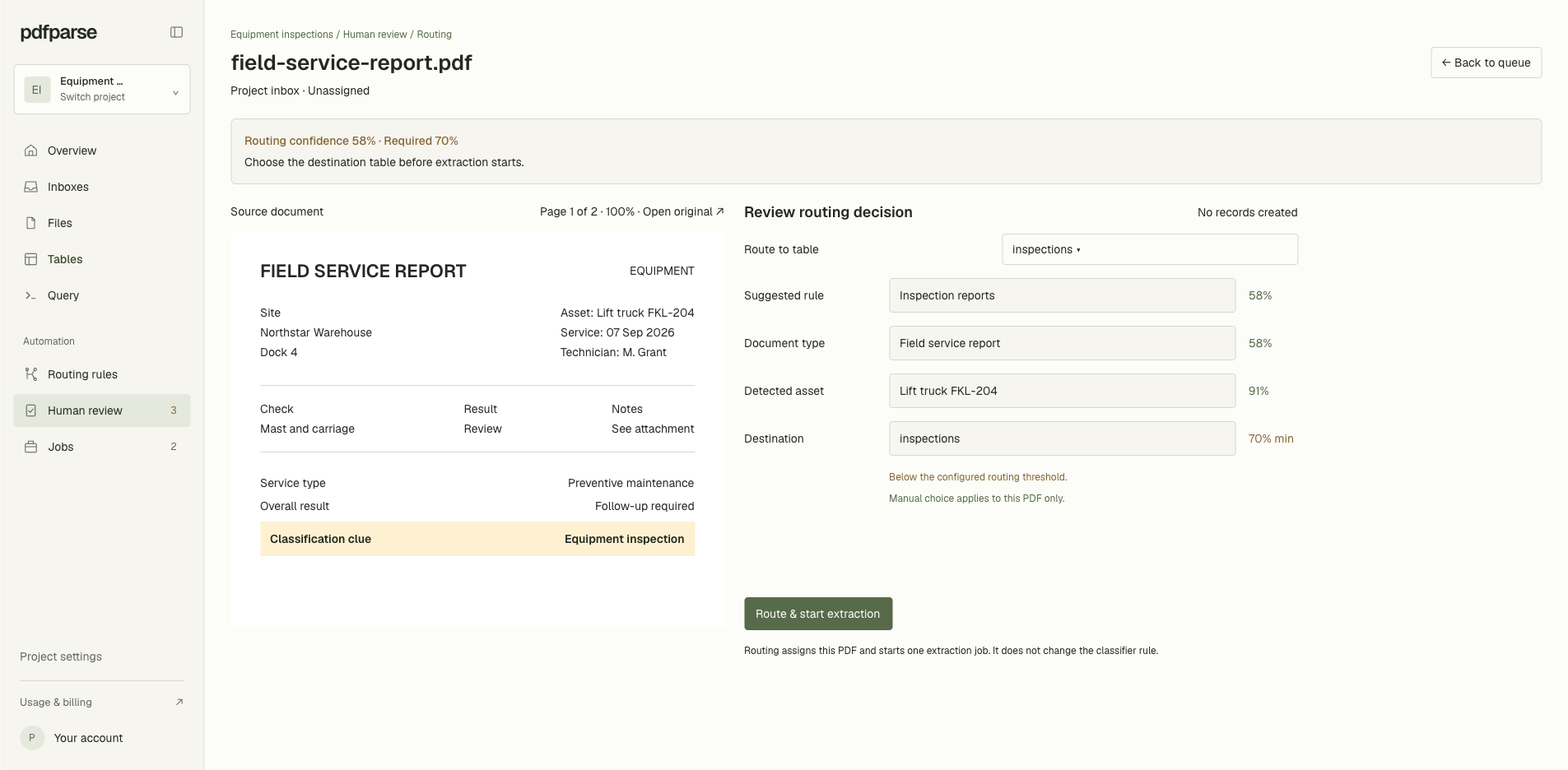Click Back to queue button
Screen dimensions: 1568x770
click(1486, 63)
